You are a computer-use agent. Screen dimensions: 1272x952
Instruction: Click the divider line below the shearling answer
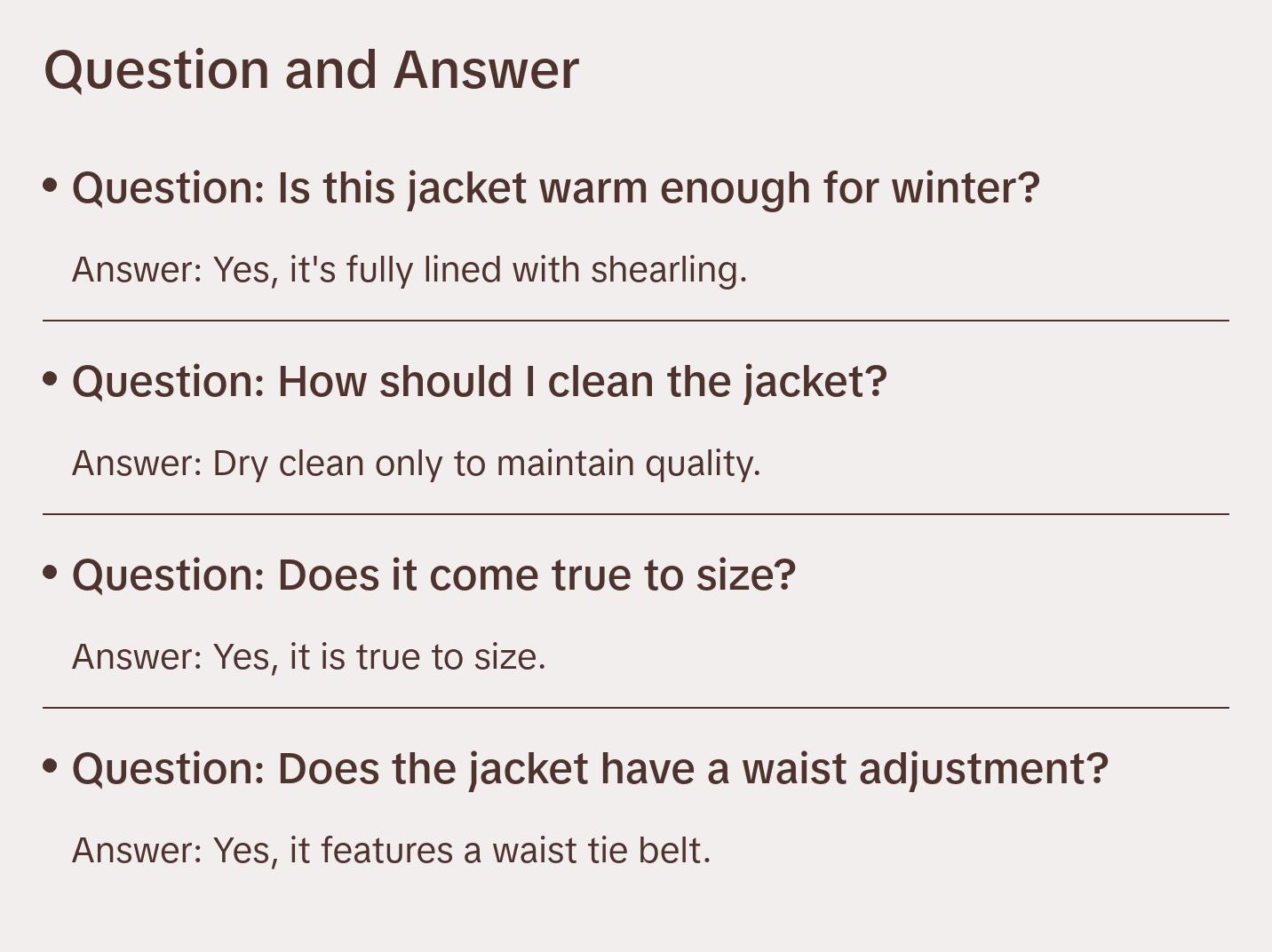pyautogui.click(x=636, y=321)
